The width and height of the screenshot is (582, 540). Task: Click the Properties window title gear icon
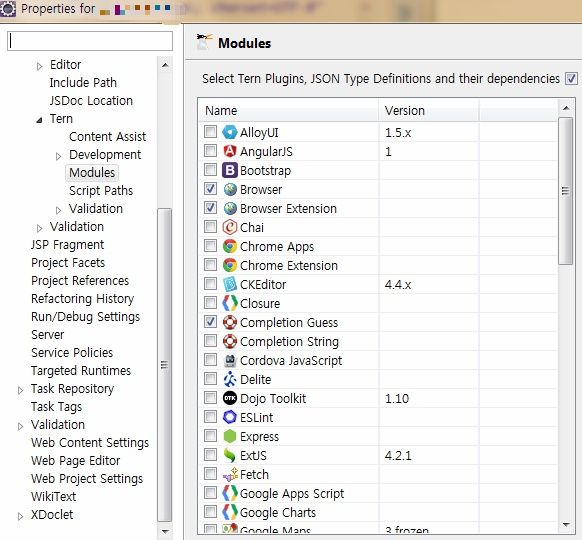[x=8, y=9]
